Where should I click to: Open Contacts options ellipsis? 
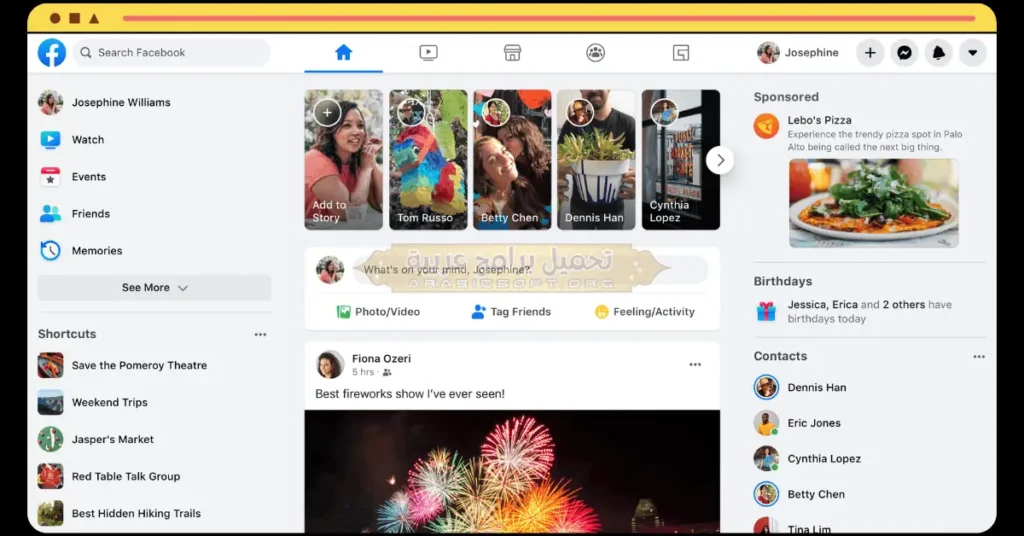pos(978,356)
